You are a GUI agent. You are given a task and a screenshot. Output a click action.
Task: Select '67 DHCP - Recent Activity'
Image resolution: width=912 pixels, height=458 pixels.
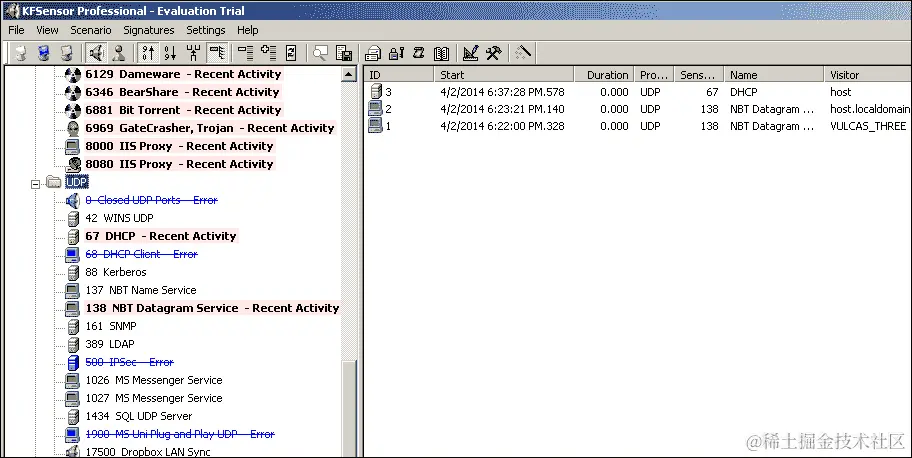click(x=161, y=236)
